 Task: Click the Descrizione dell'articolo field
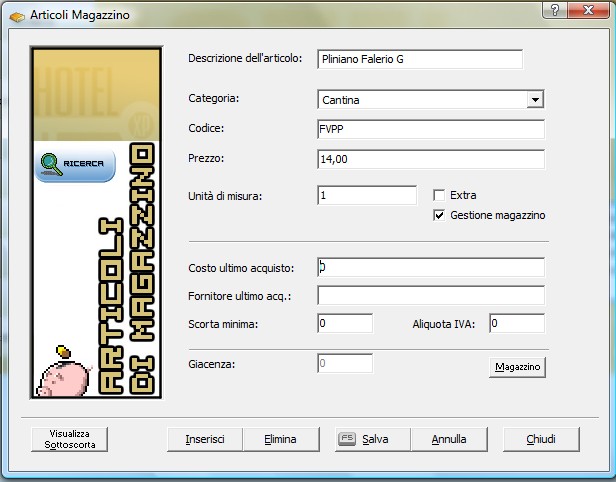(x=420, y=59)
